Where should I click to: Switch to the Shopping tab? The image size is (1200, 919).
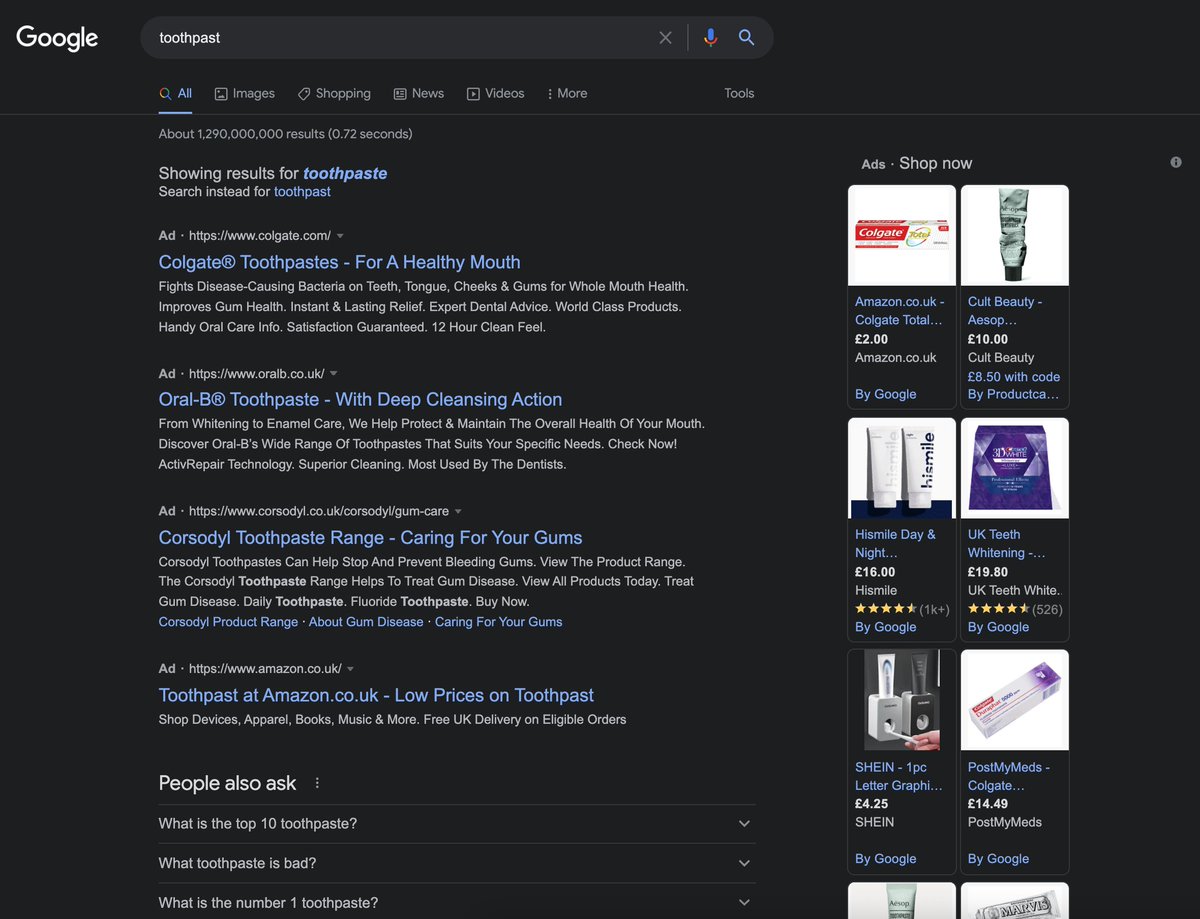(334, 93)
